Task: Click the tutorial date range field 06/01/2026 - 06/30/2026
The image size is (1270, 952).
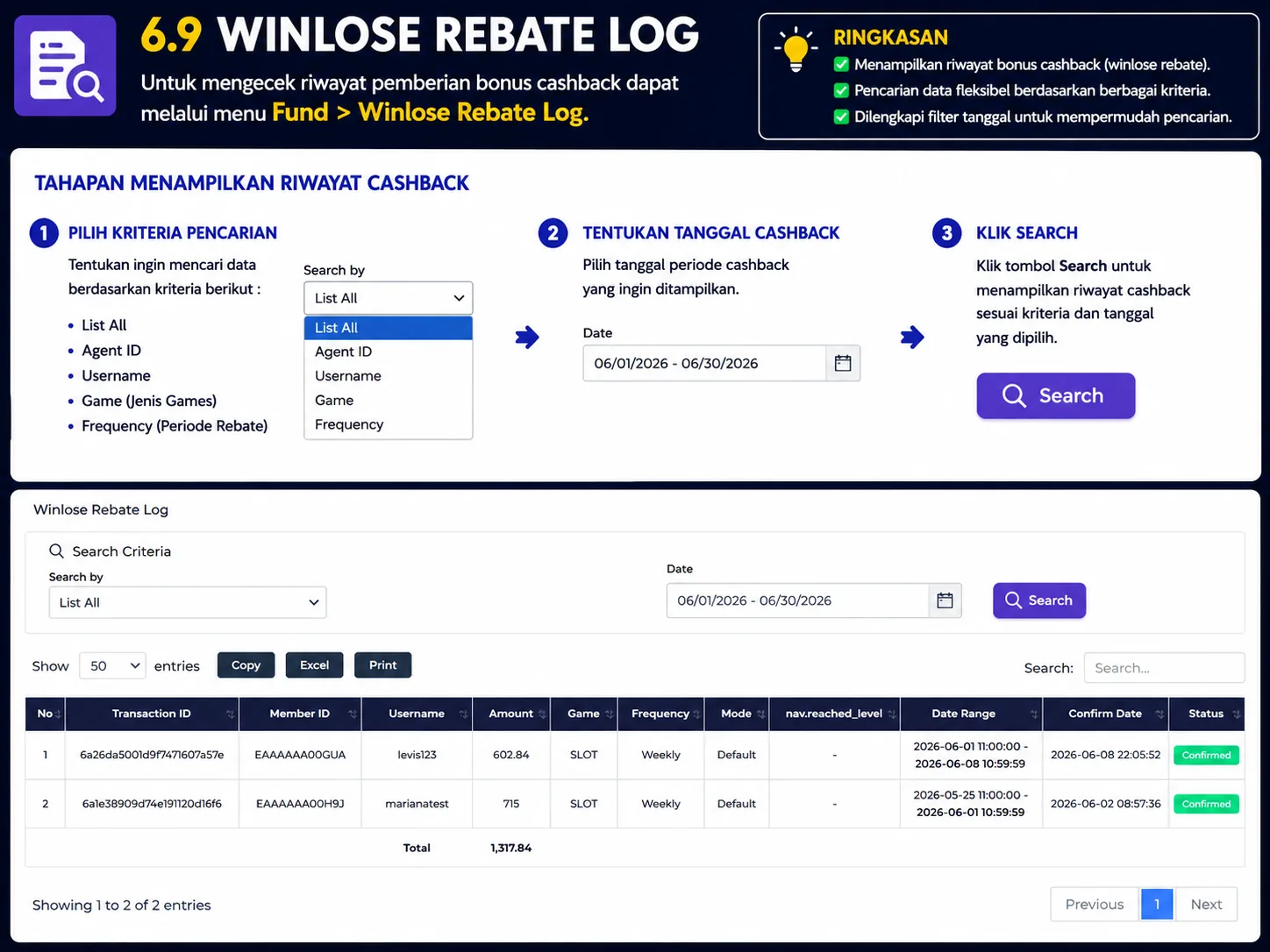Action: pos(705,363)
